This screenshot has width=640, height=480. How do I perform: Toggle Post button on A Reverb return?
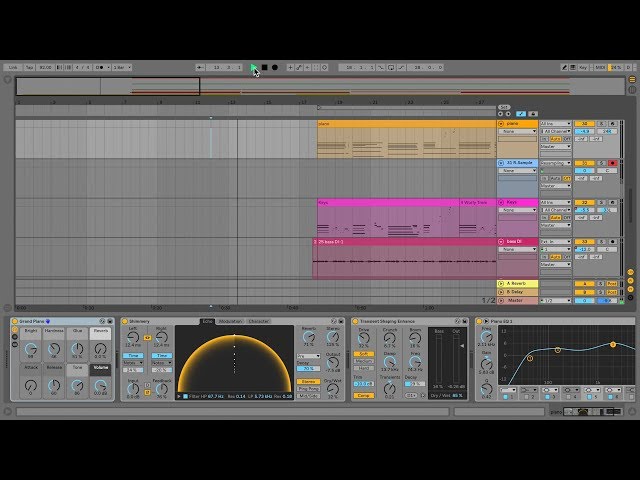coord(611,283)
